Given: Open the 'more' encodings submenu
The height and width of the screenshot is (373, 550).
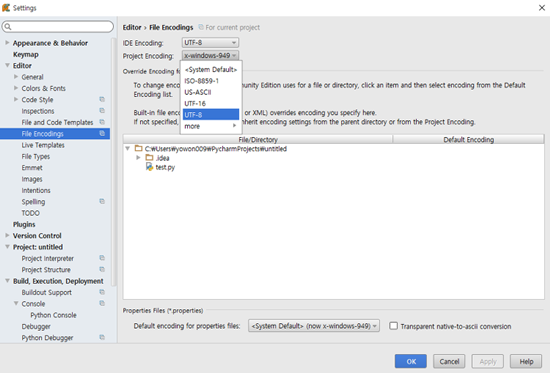Looking at the screenshot, I should (x=211, y=126).
